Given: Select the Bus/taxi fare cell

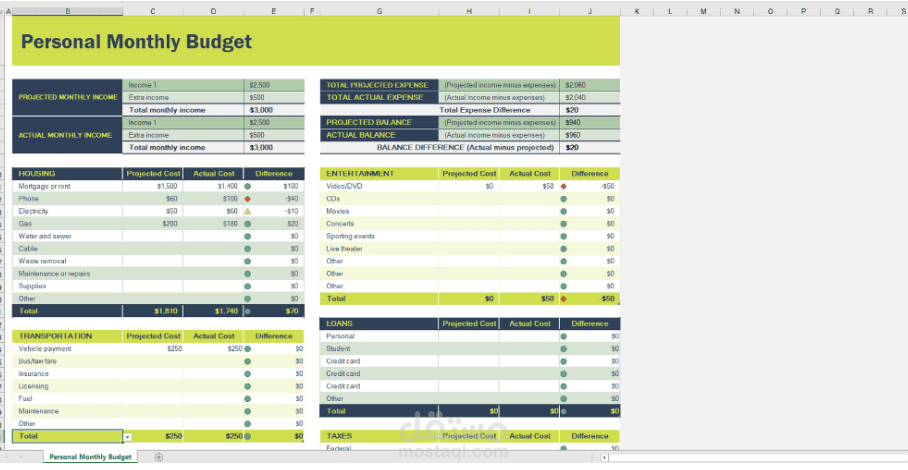Looking at the screenshot, I should pyautogui.click(x=68, y=361).
